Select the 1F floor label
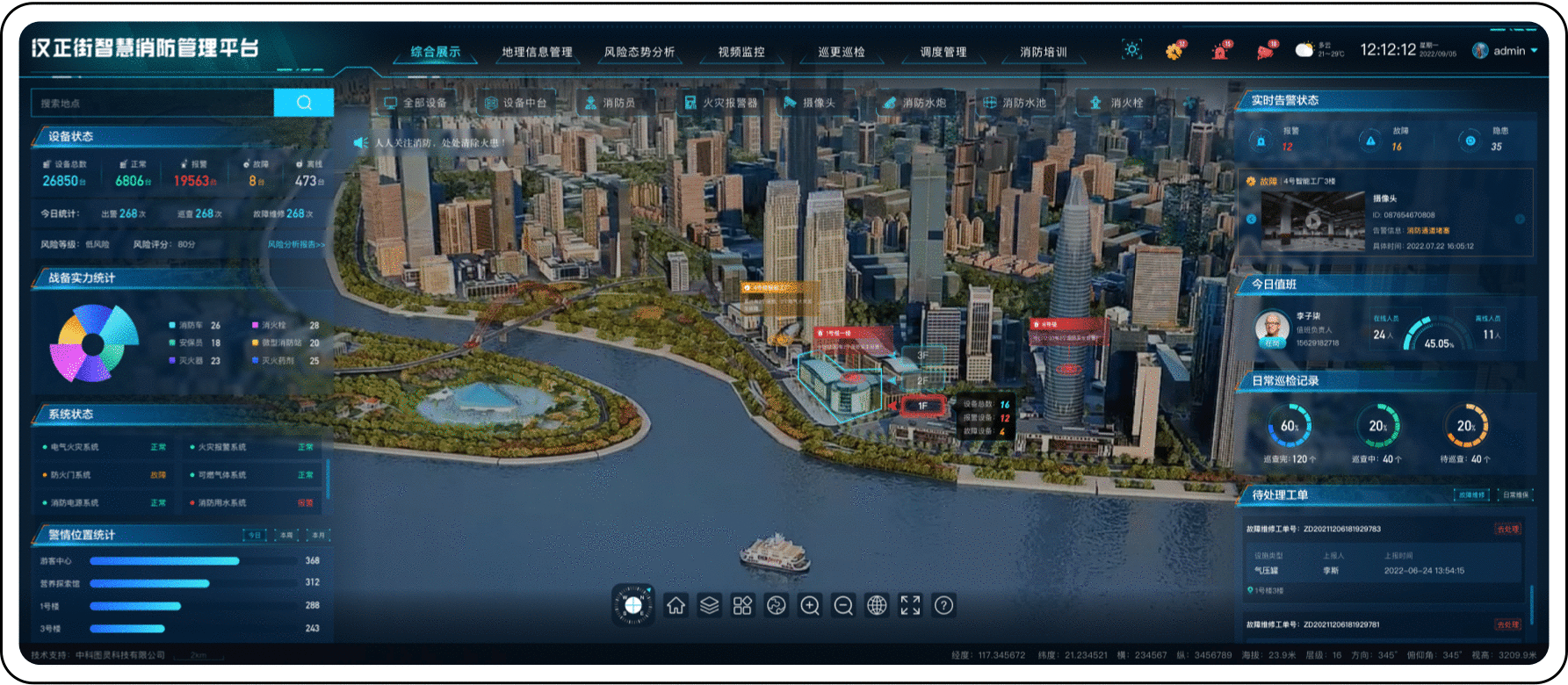Viewport: 1568px width, 685px height. click(x=923, y=406)
